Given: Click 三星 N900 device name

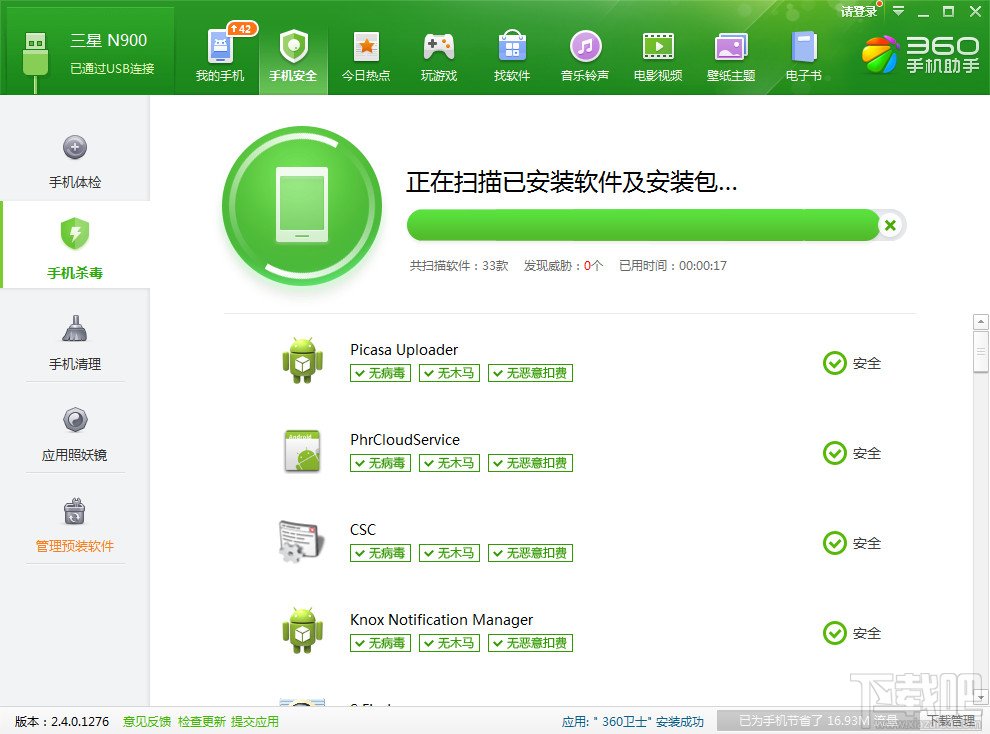Looking at the screenshot, I should [109, 40].
